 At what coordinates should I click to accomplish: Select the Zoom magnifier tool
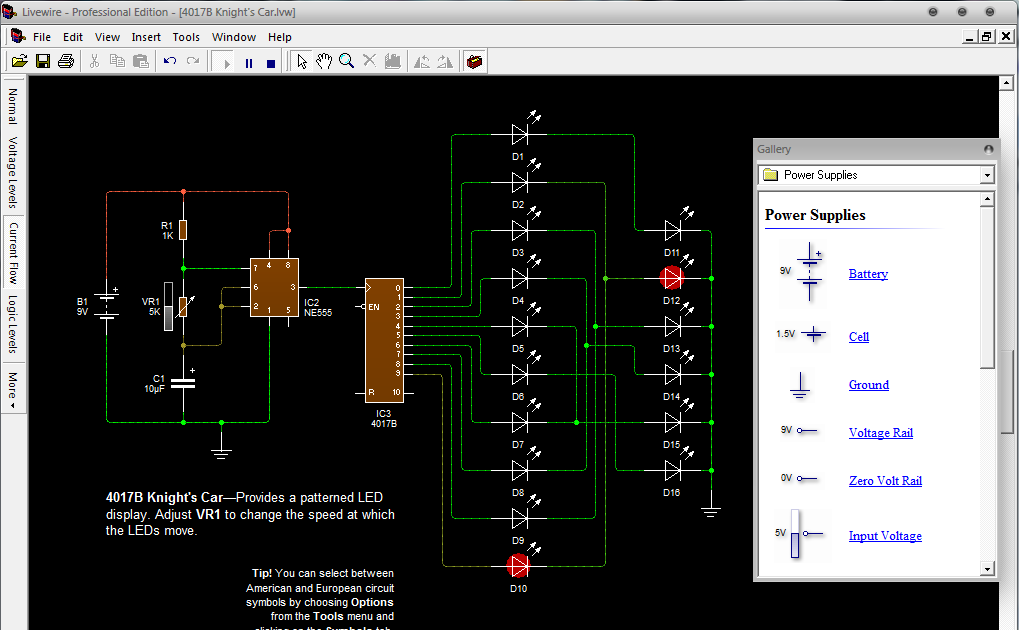346,61
